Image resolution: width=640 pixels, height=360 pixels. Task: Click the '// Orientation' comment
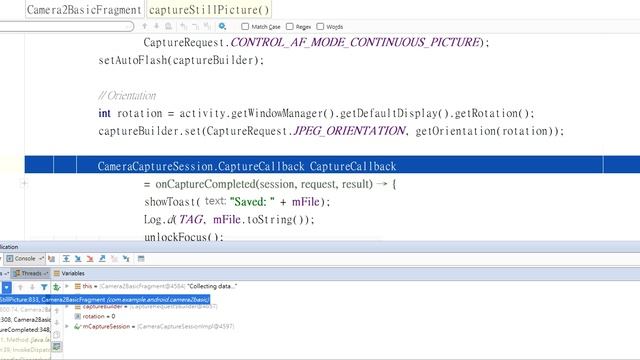pos(127,96)
